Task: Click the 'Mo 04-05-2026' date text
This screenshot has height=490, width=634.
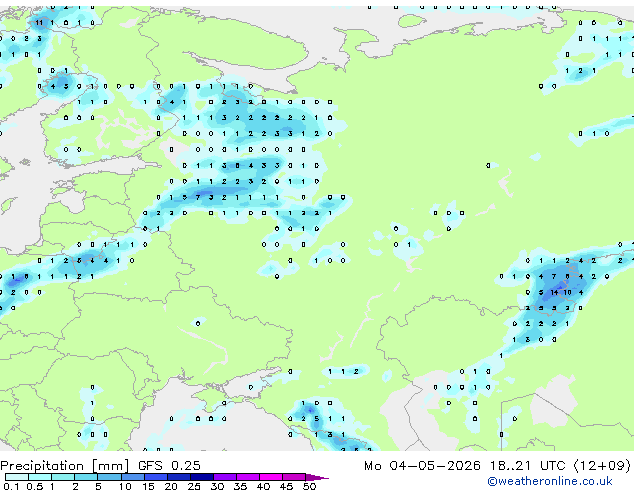Action: [422, 466]
